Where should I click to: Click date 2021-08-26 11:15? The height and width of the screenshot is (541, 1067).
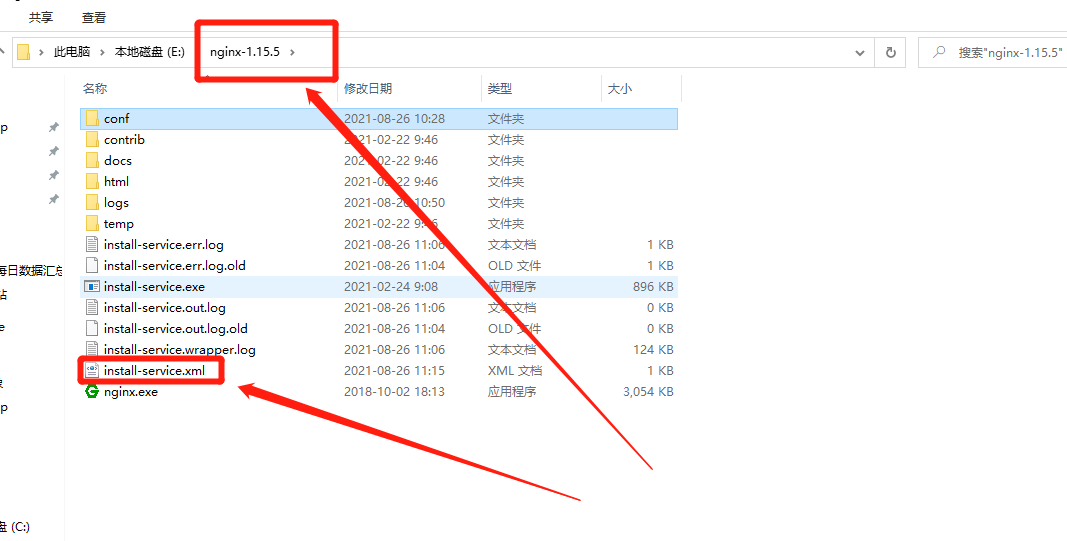pos(394,371)
